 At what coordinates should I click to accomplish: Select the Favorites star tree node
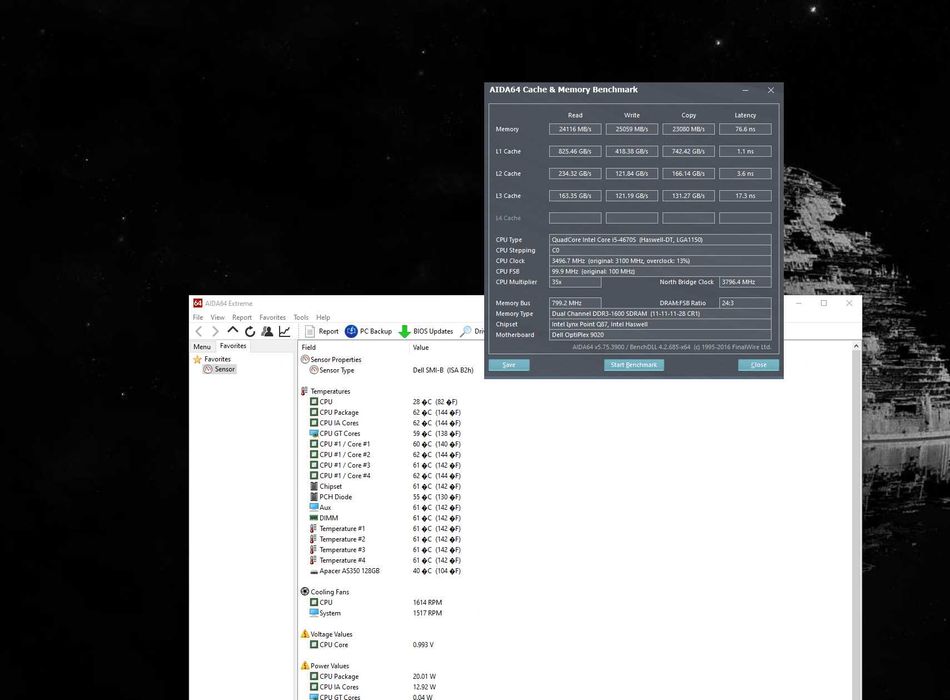(212, 359)
